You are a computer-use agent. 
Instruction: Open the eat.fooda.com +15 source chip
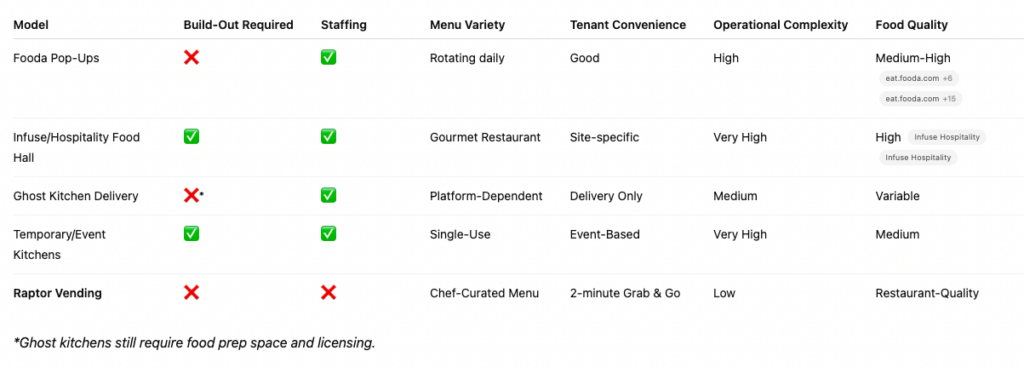[921, 99]
